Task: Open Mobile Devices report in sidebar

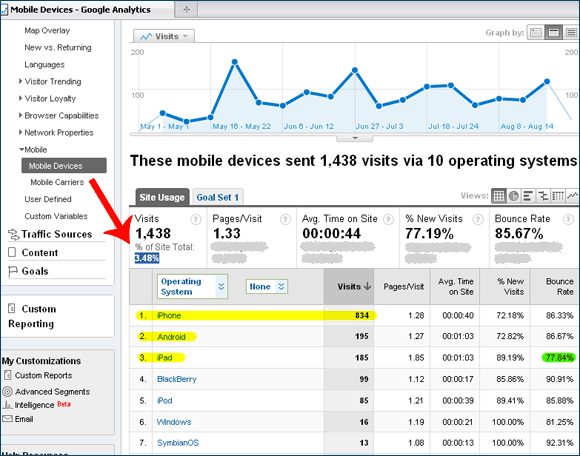Action: 64,166
